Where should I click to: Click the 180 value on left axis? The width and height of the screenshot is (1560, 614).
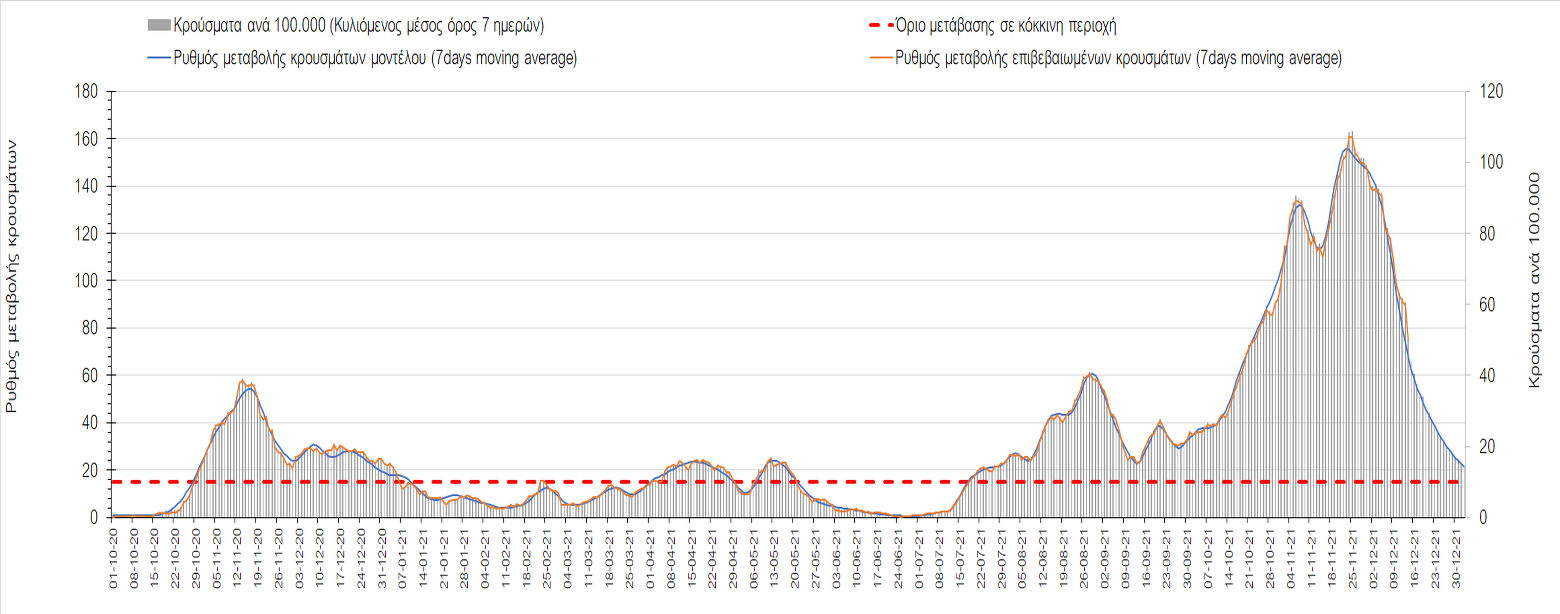85,92
